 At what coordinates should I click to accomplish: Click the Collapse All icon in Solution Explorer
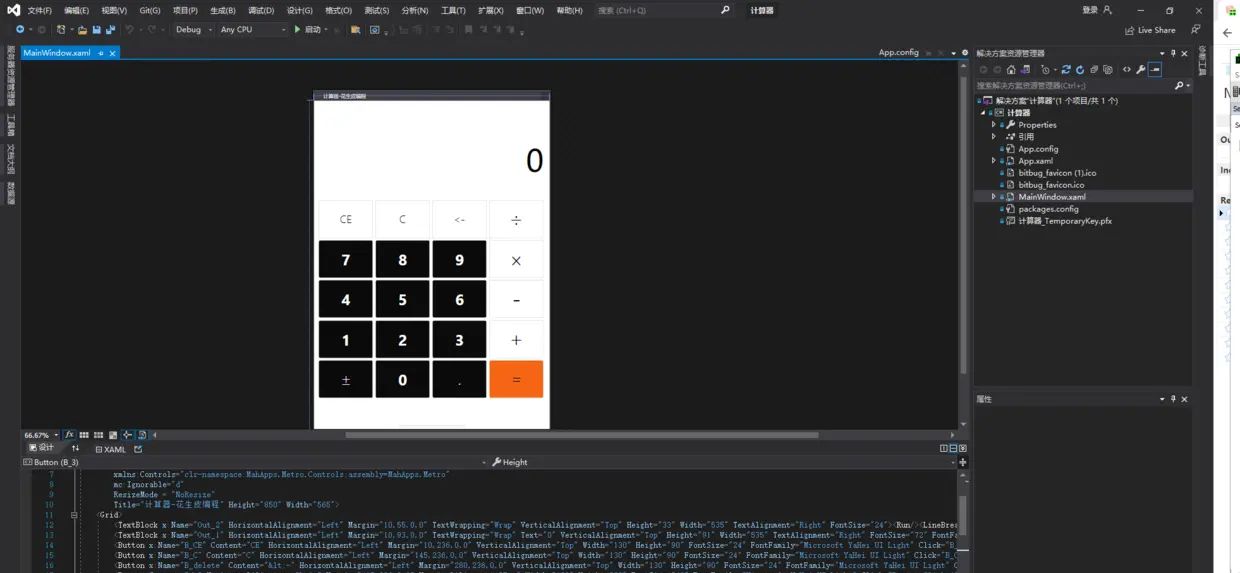1094,70
